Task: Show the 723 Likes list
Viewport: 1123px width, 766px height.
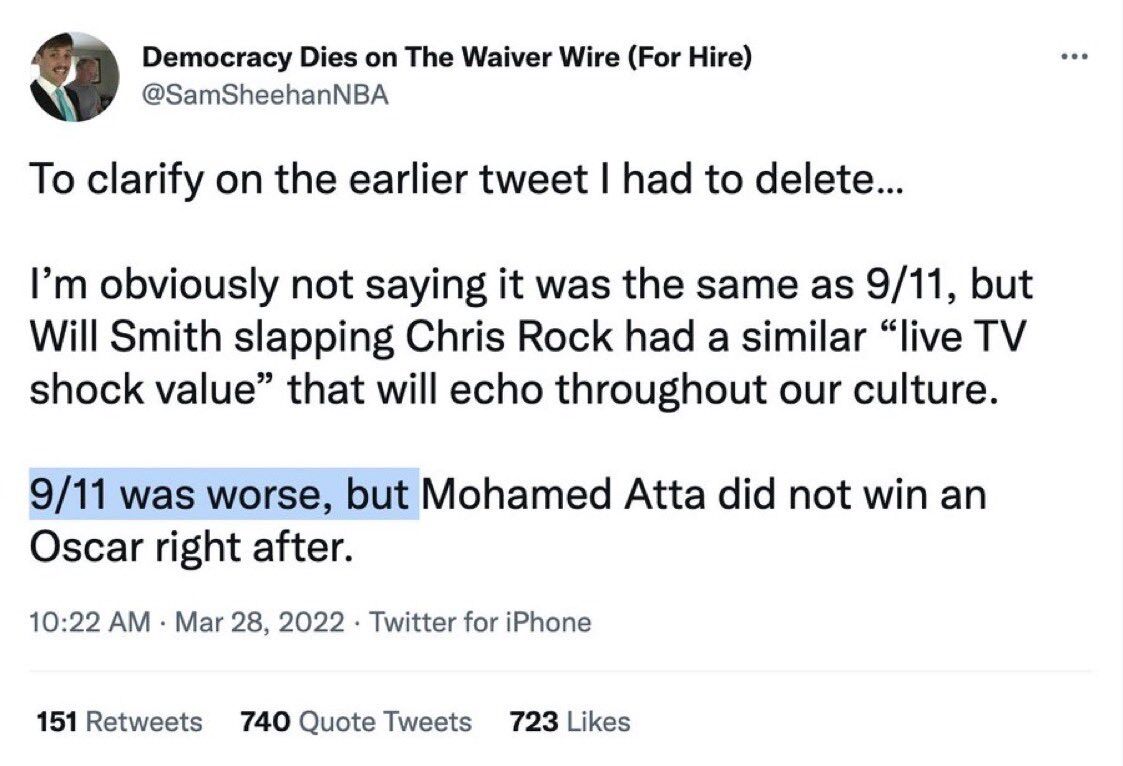Action: point(569,721)
